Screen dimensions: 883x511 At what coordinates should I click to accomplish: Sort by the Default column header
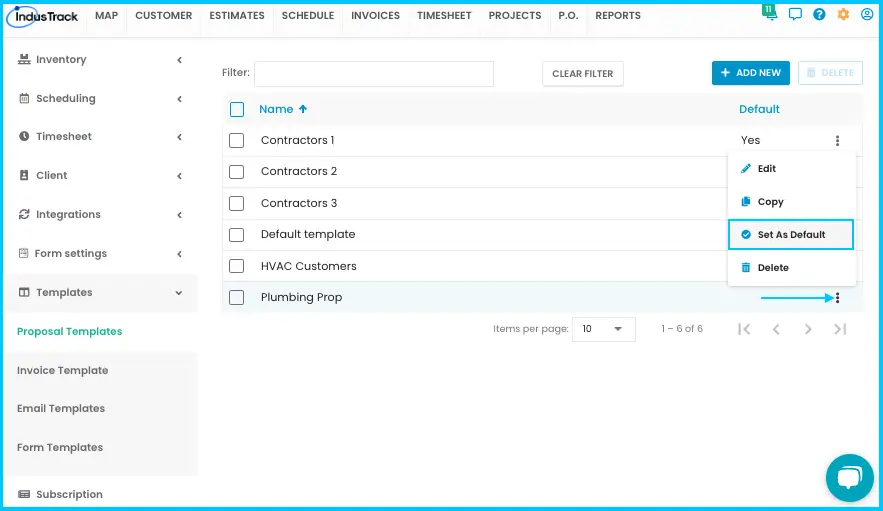click(x=759, y=109)
